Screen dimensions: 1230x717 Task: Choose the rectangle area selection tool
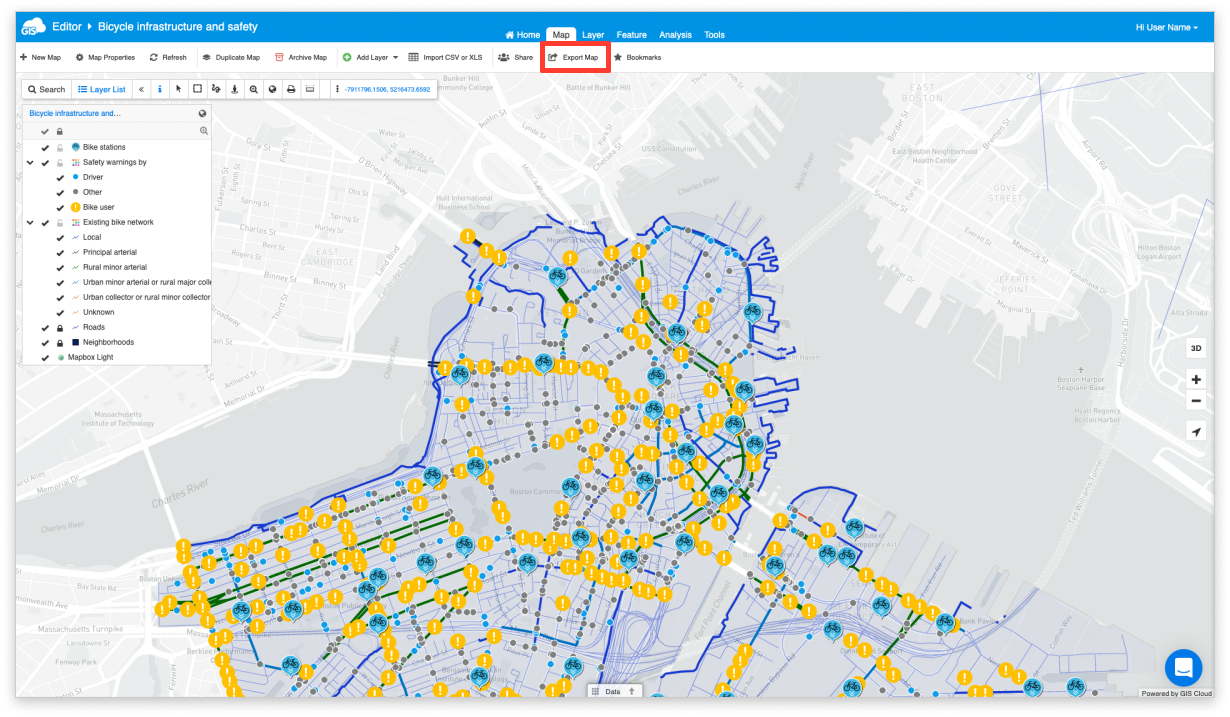point(197,89)
